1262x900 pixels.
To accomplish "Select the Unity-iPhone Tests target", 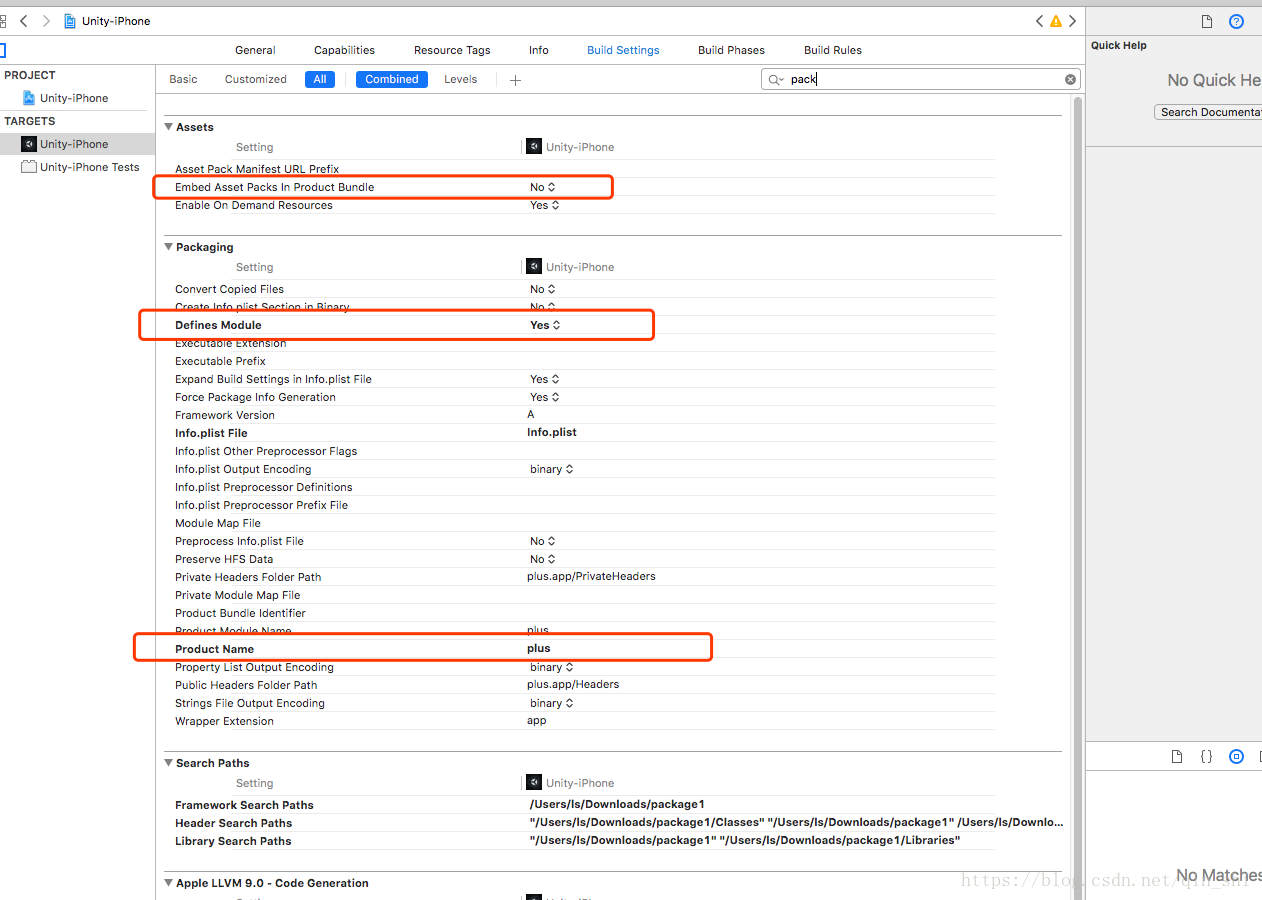I will [x=90, y=167].
